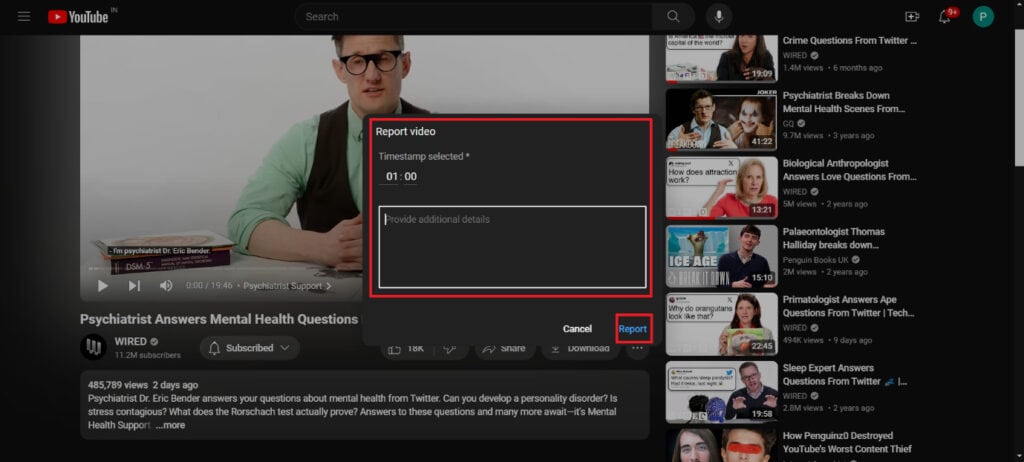Play the video
This screenshot has height=462, width=1024.
coord(103,286)
